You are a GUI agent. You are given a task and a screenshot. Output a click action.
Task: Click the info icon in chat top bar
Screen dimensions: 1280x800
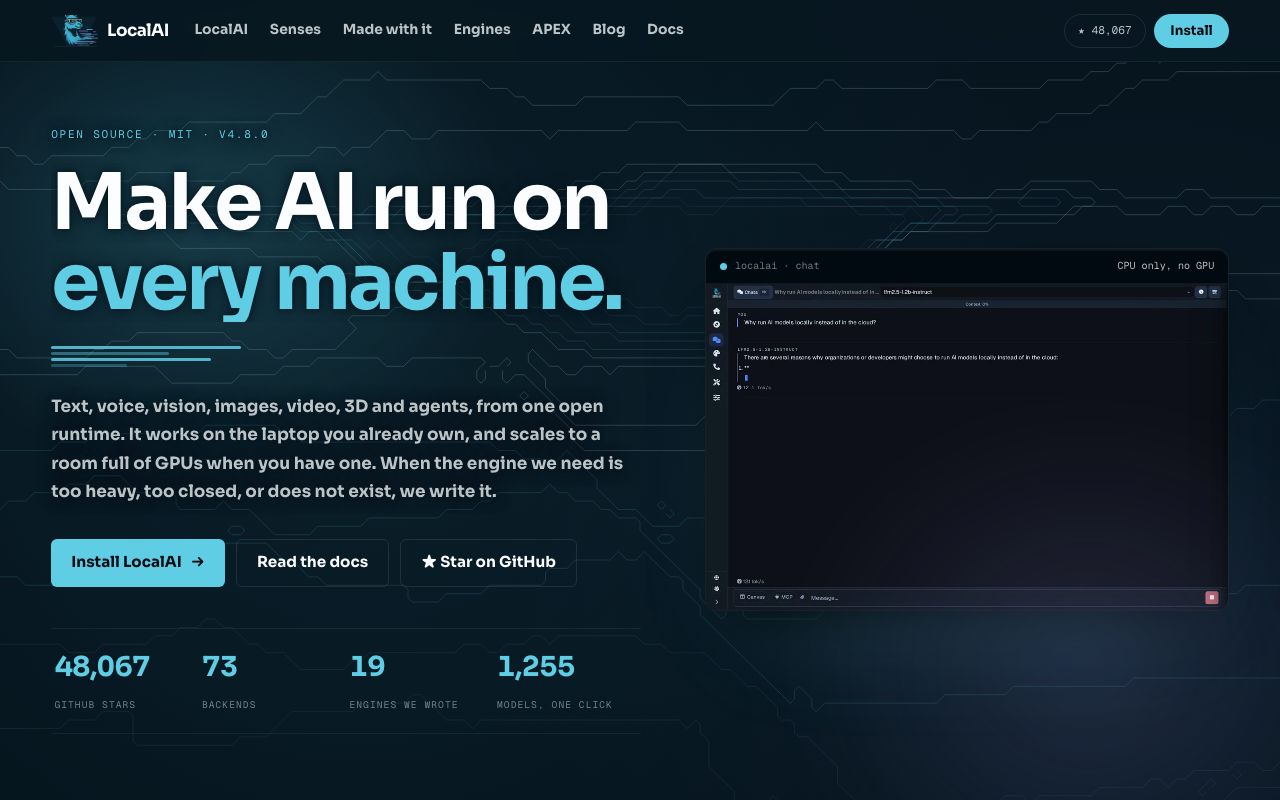pos(1201,292)
